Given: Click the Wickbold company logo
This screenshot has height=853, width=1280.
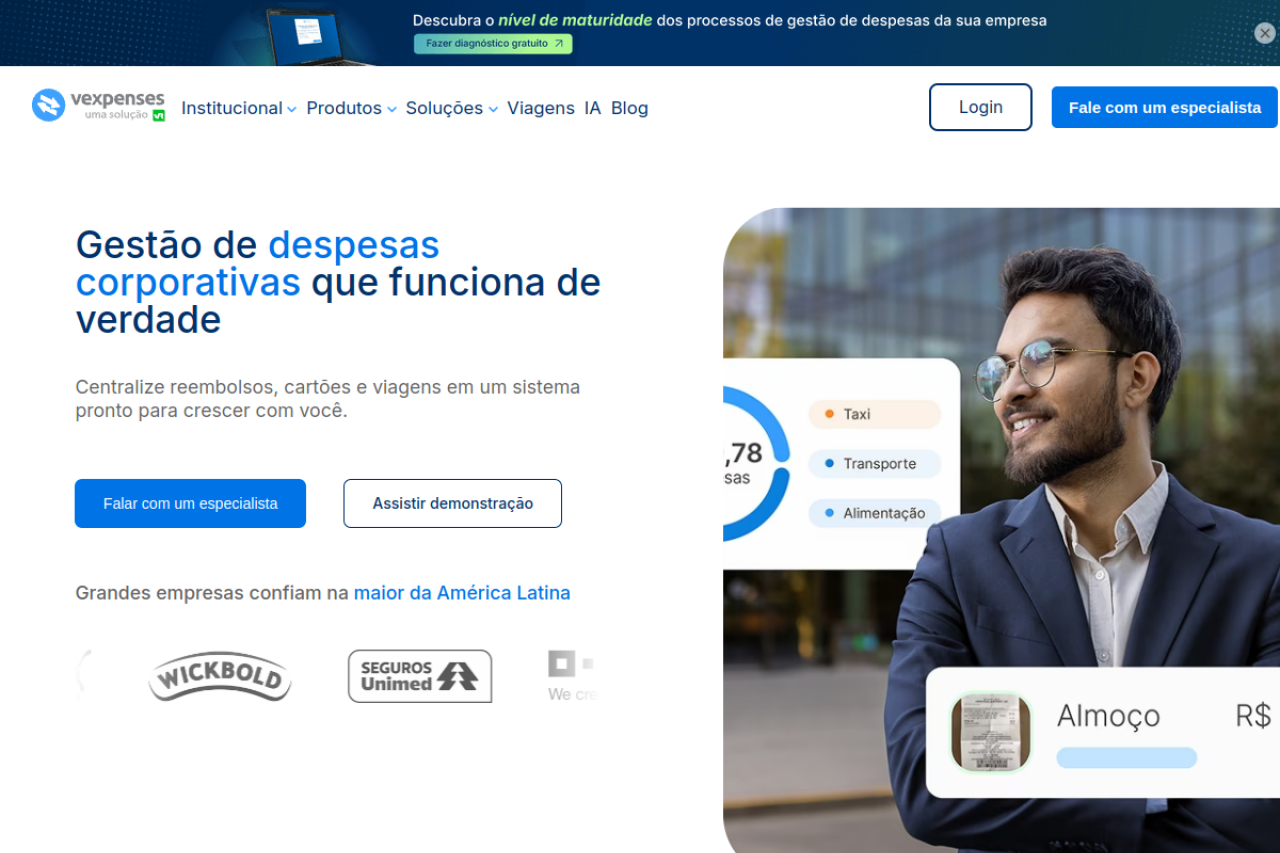Looking at the screenshot, I should click(220, 677).
